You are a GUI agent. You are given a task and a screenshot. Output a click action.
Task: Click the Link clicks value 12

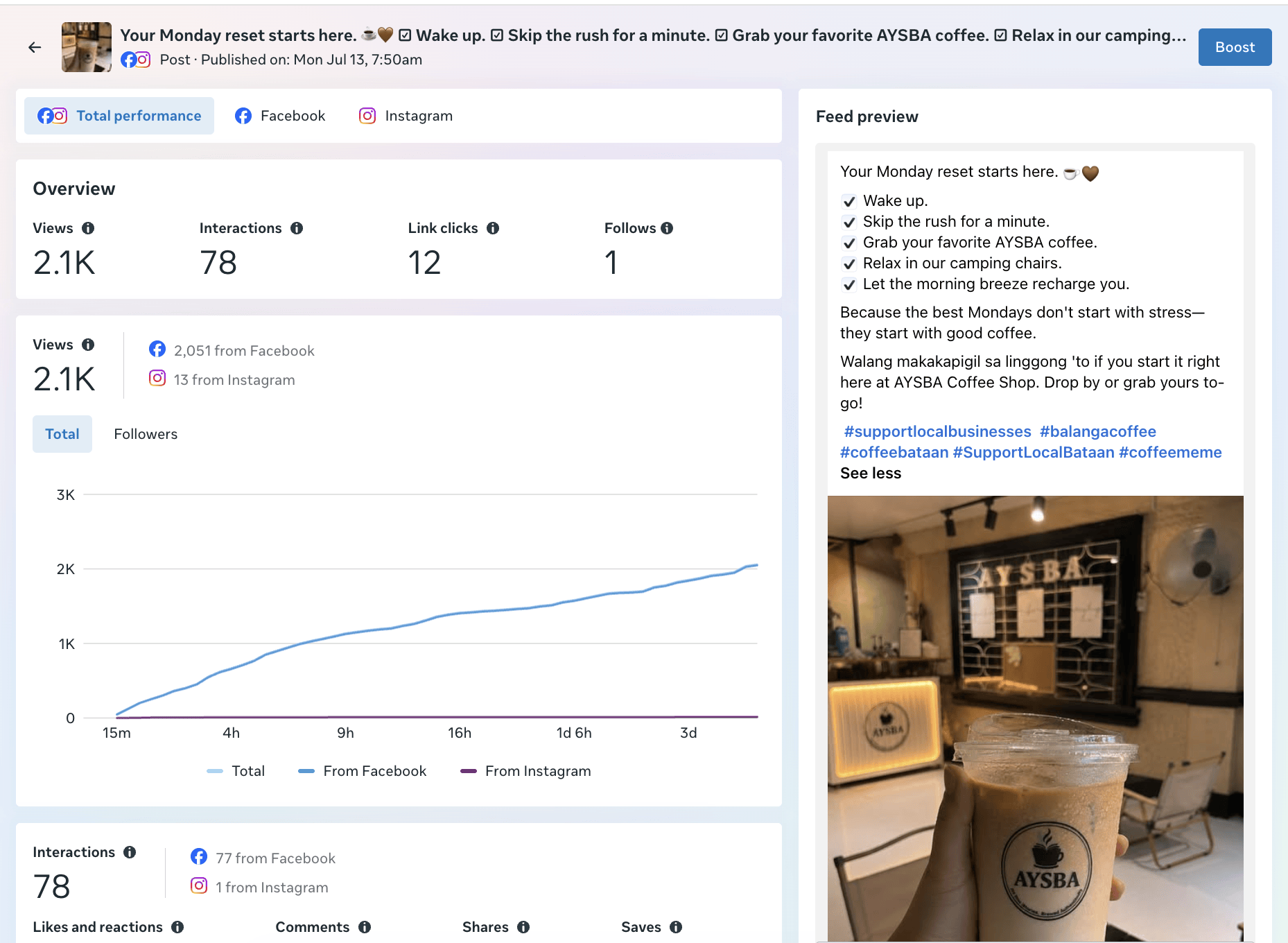424,263
